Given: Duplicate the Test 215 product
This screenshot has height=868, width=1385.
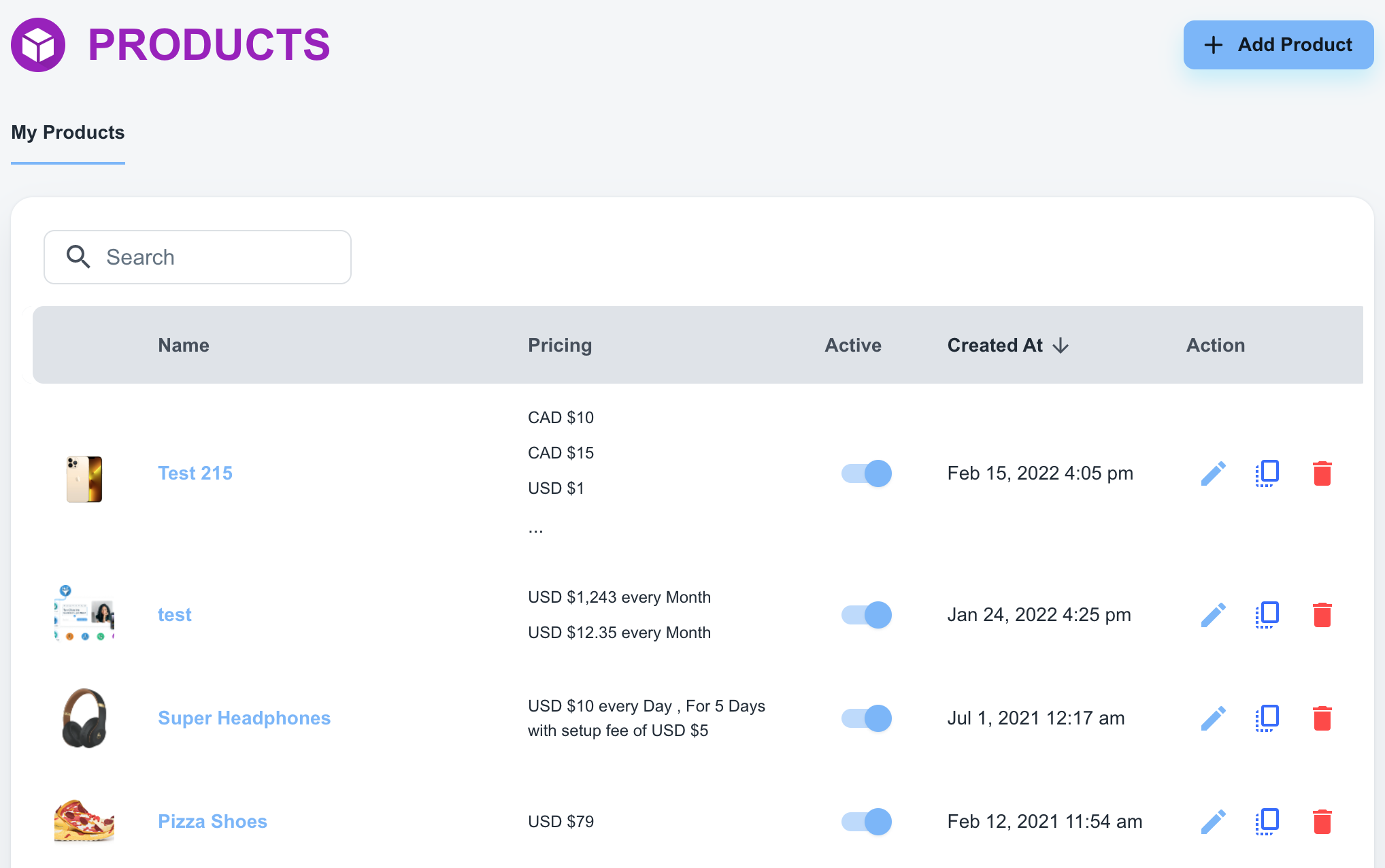Looking at the screenshot, I should 1267,473.
